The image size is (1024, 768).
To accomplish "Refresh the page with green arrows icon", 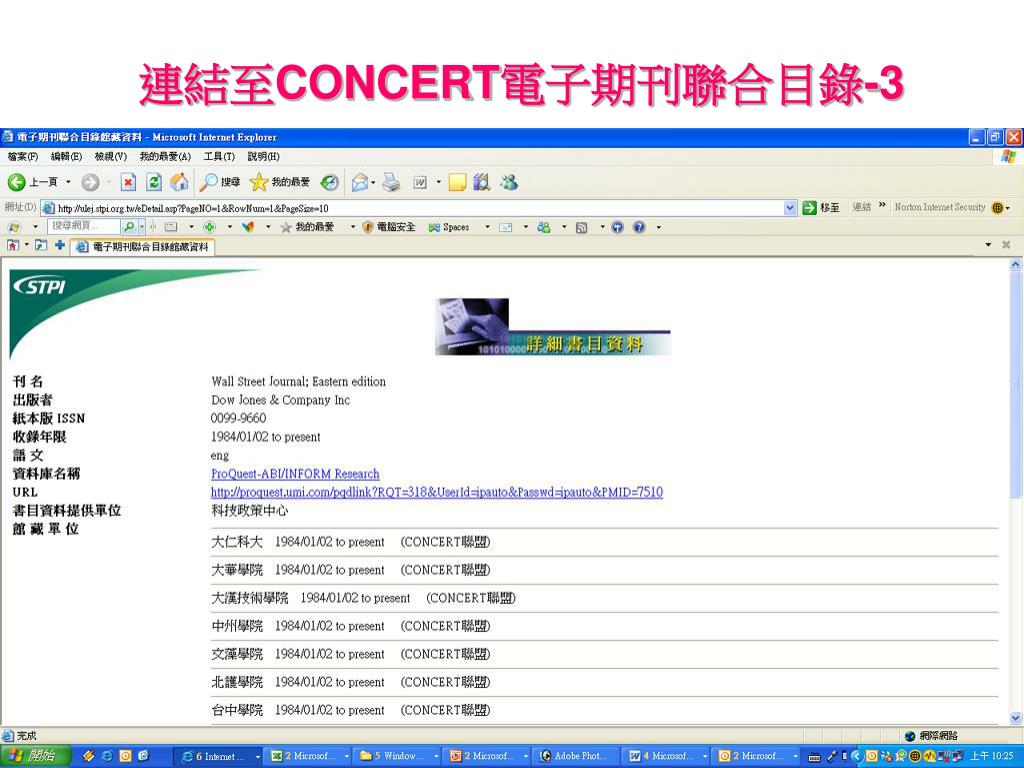I will pos(153,182).
